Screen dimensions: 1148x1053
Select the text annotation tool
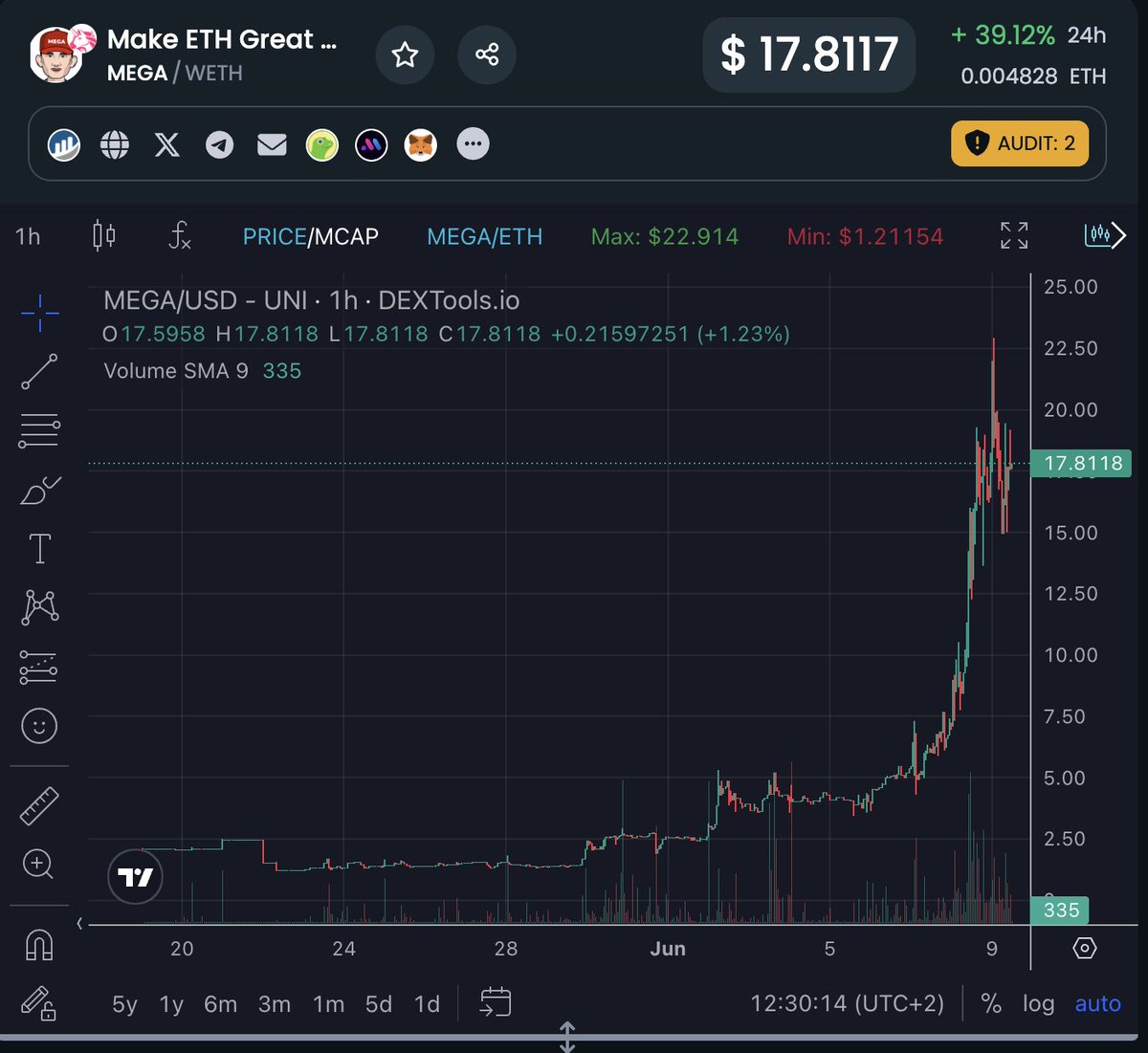pos(38,548)
